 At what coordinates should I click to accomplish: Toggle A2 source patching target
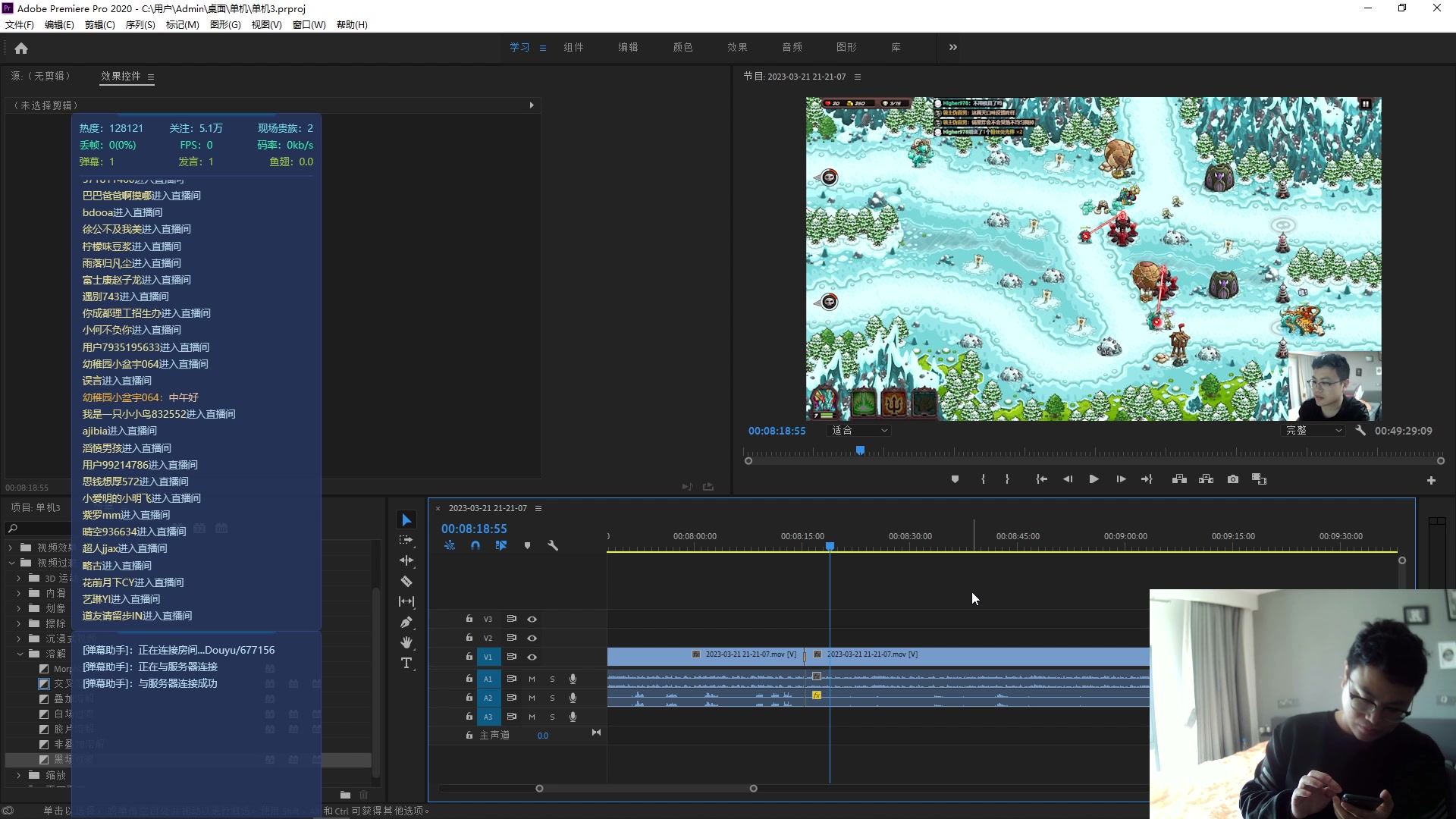[x=488, y=698]
